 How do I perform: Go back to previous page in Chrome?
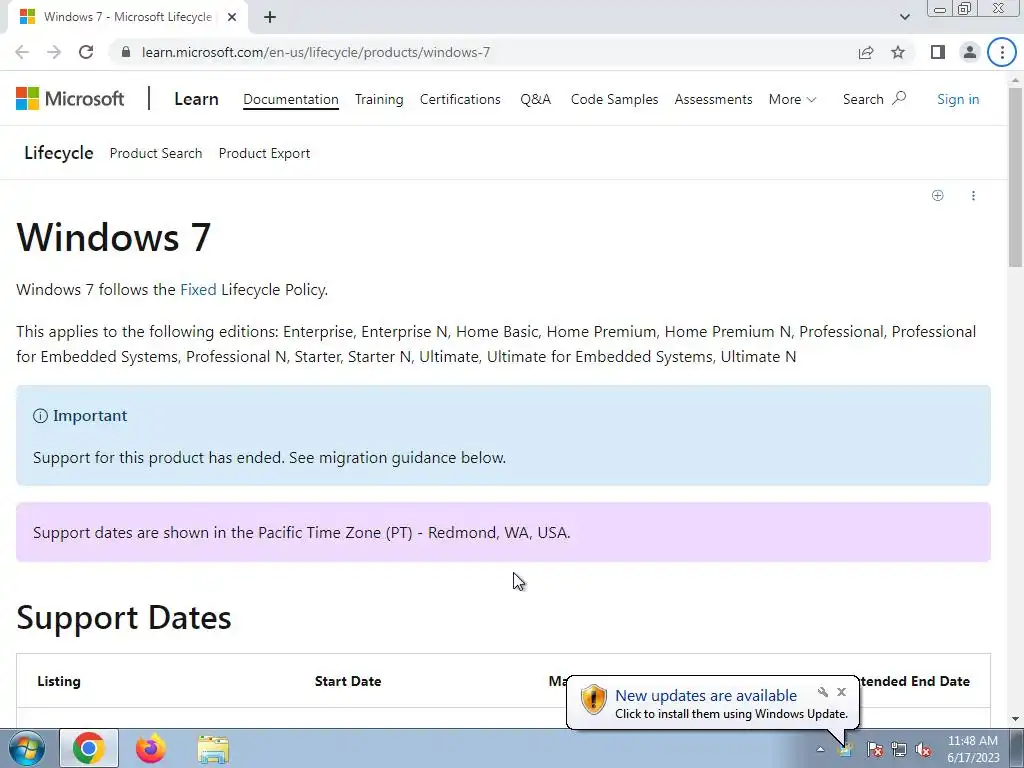coord(22,52)
